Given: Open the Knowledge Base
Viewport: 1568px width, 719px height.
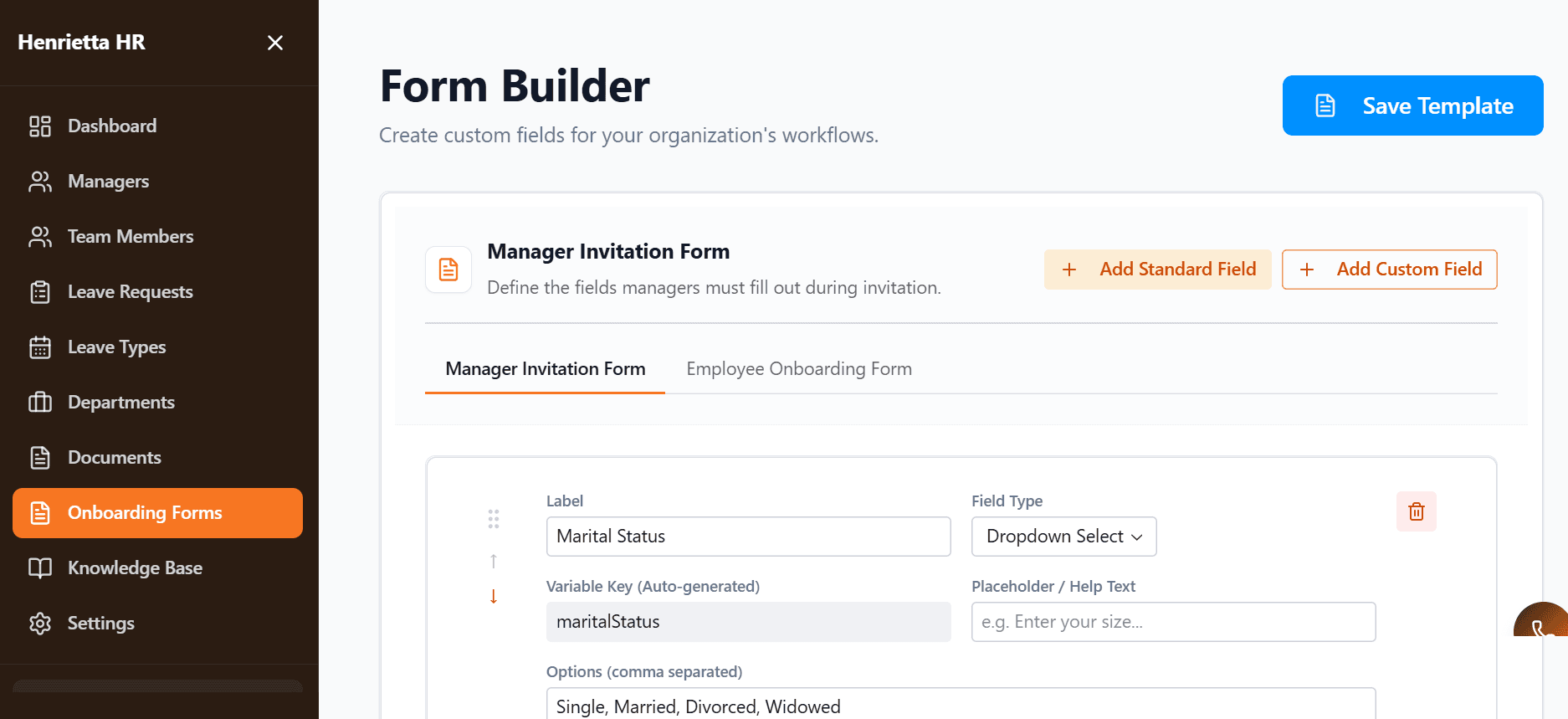Looking at the screenshot, I should 157,568.
